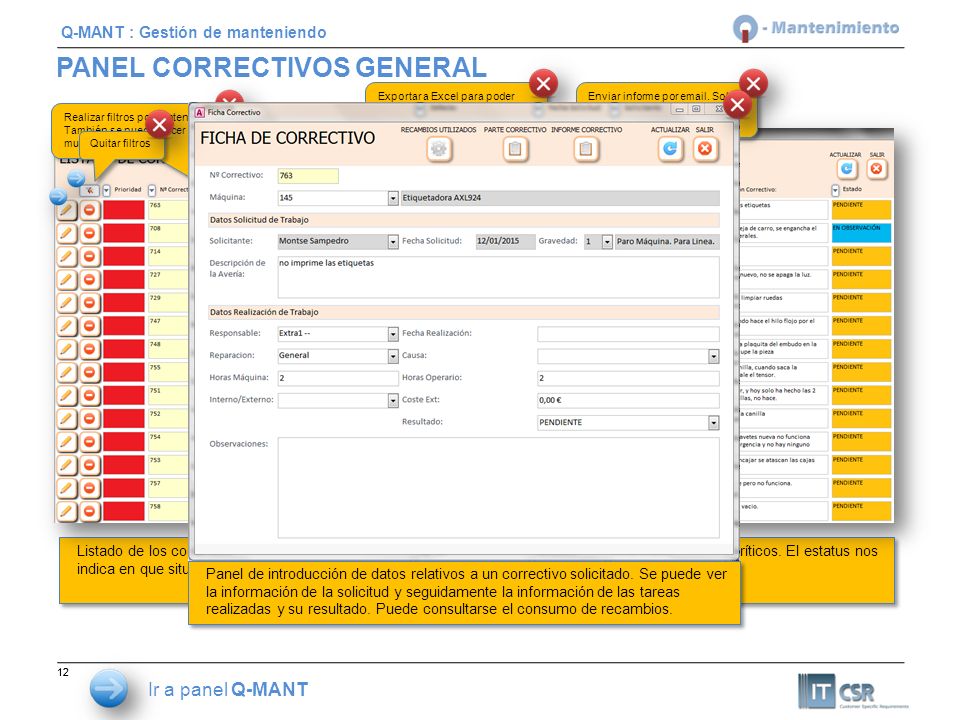
Task: Open the Máquina dropdown showing 145
Action: (393, 198)
